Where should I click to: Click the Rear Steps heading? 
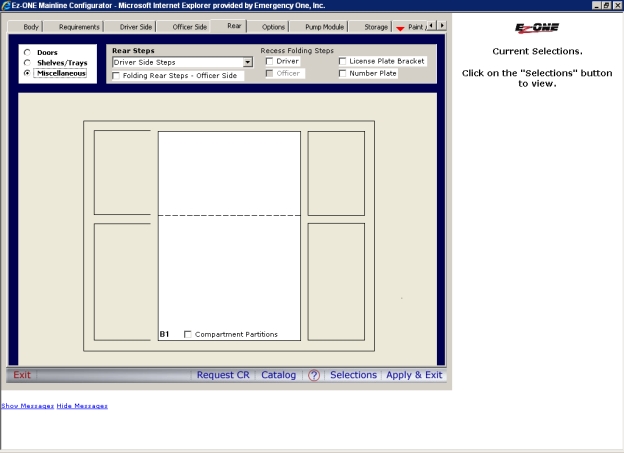click(133, 51)
